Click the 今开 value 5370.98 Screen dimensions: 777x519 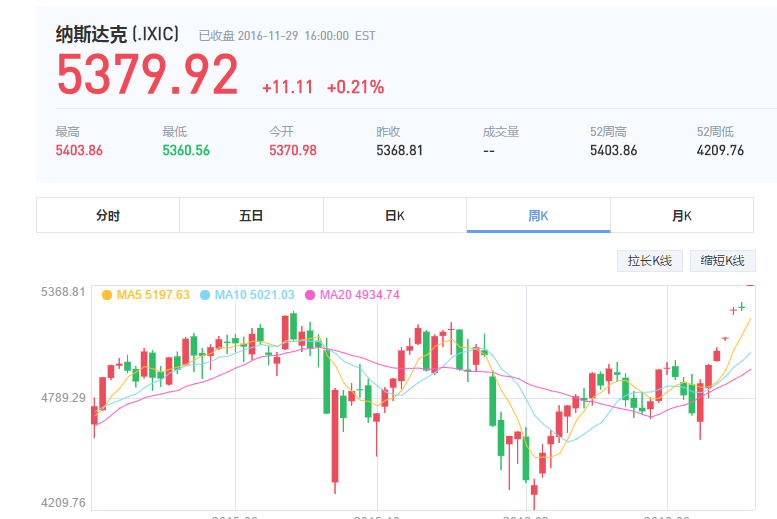click(293, 151)
